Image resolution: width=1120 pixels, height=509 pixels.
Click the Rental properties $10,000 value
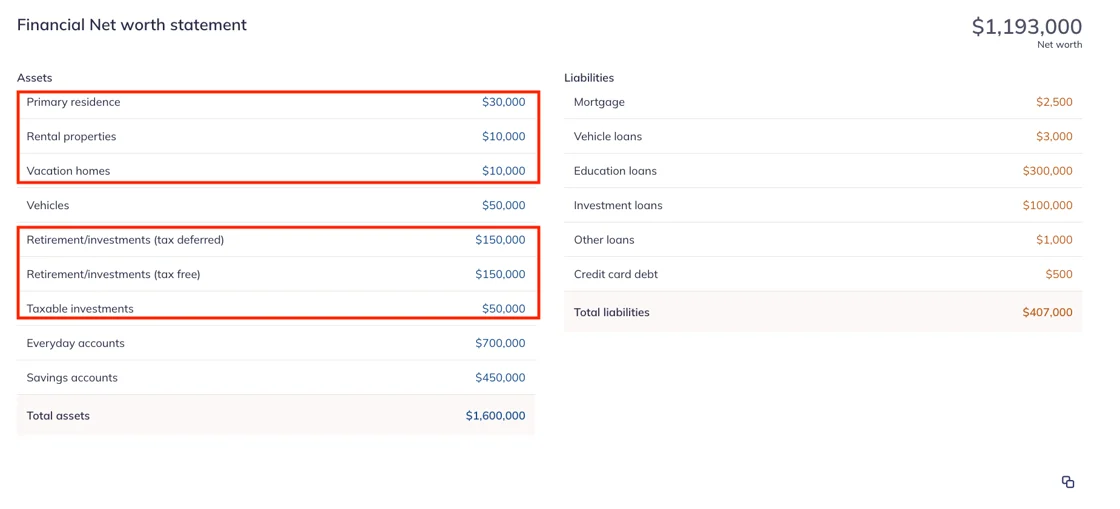(504, 136)
